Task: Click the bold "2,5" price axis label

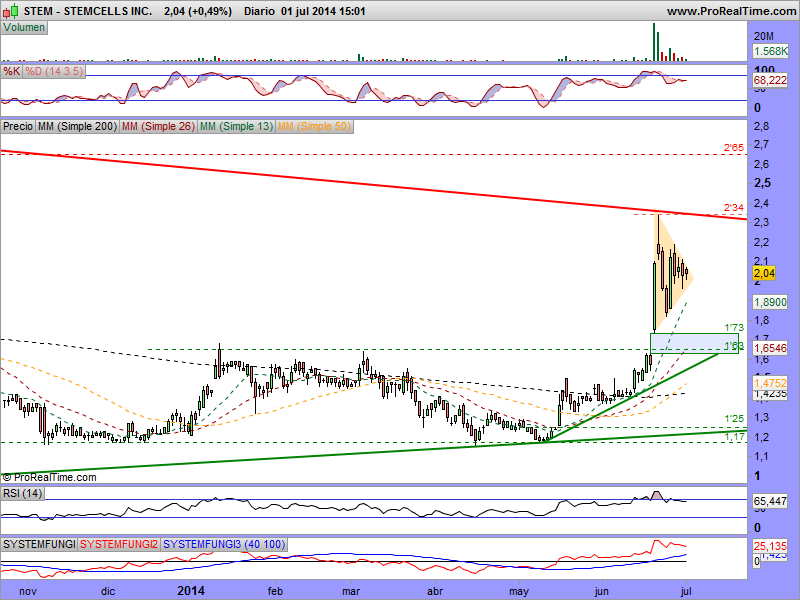Action: point(763,183)
